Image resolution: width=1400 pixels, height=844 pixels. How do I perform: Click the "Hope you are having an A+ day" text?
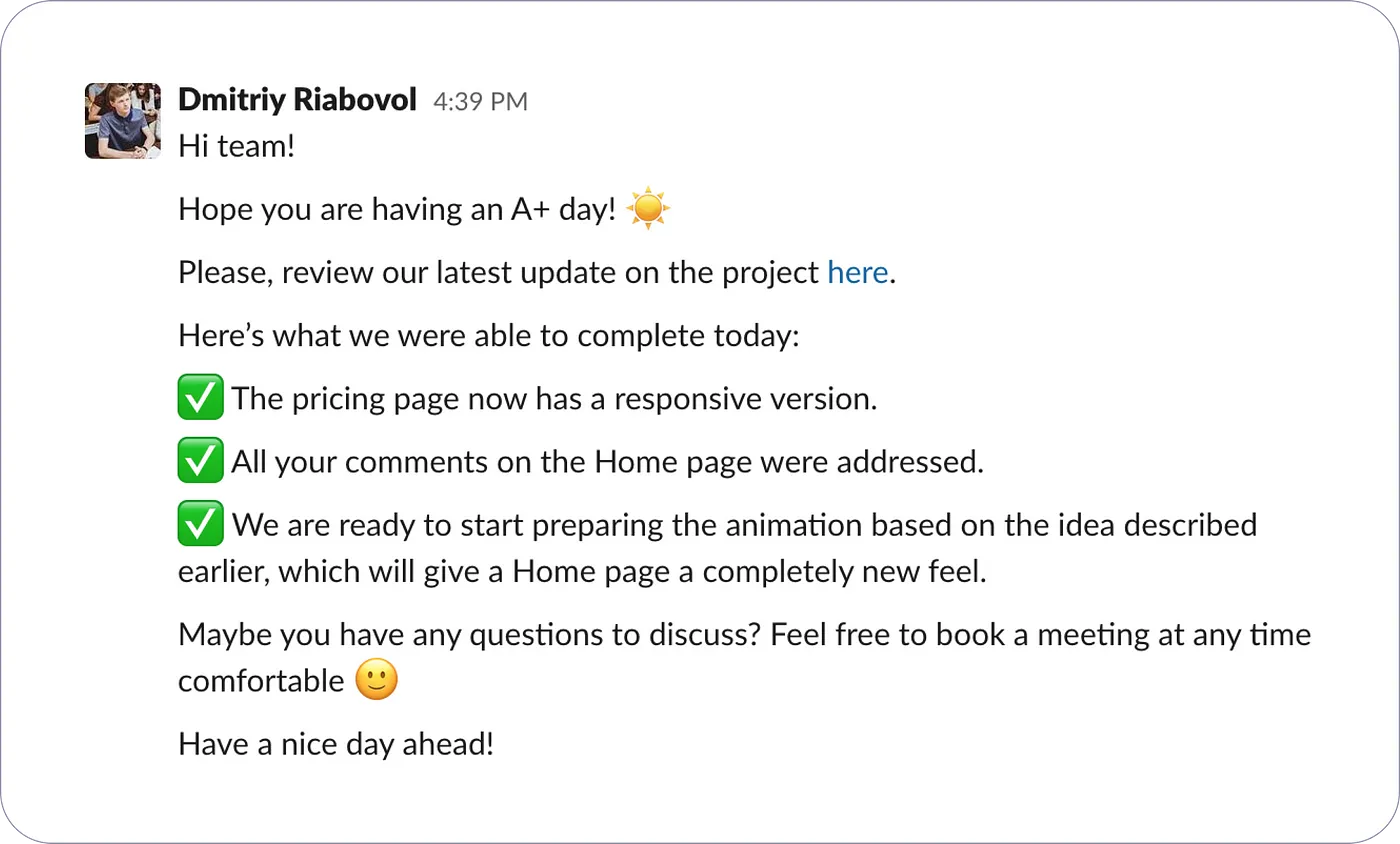tap(396, 210)
